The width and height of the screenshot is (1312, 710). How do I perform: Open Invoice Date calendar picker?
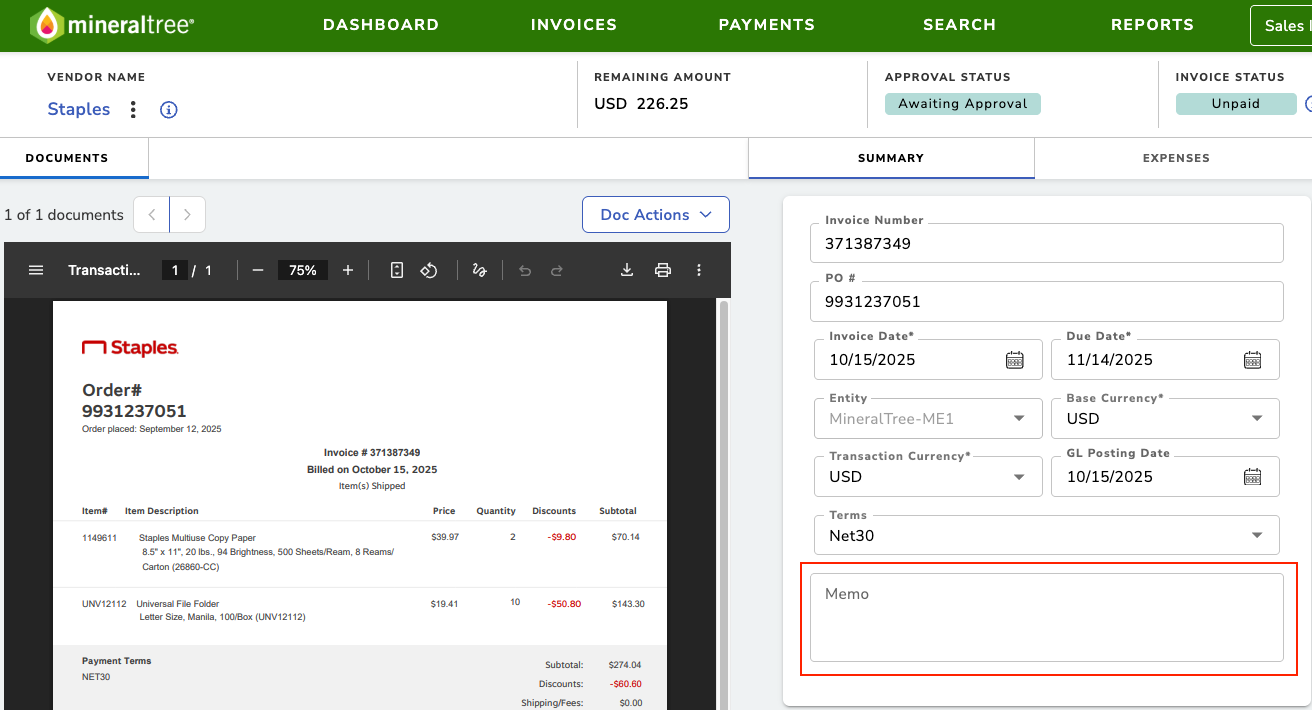tap(1015, 360)
